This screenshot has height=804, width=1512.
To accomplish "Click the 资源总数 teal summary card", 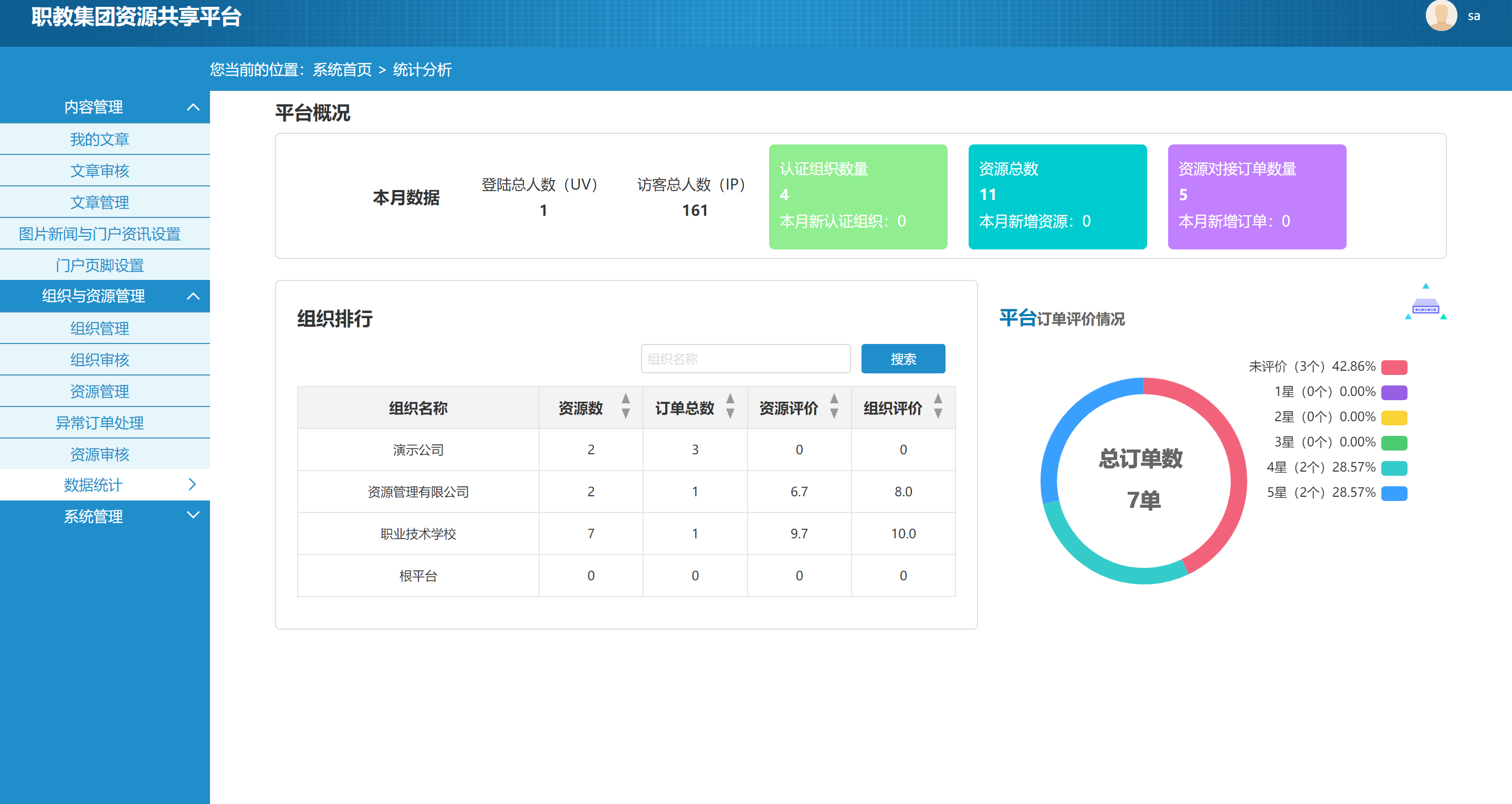I will (x=1056, y=197).
